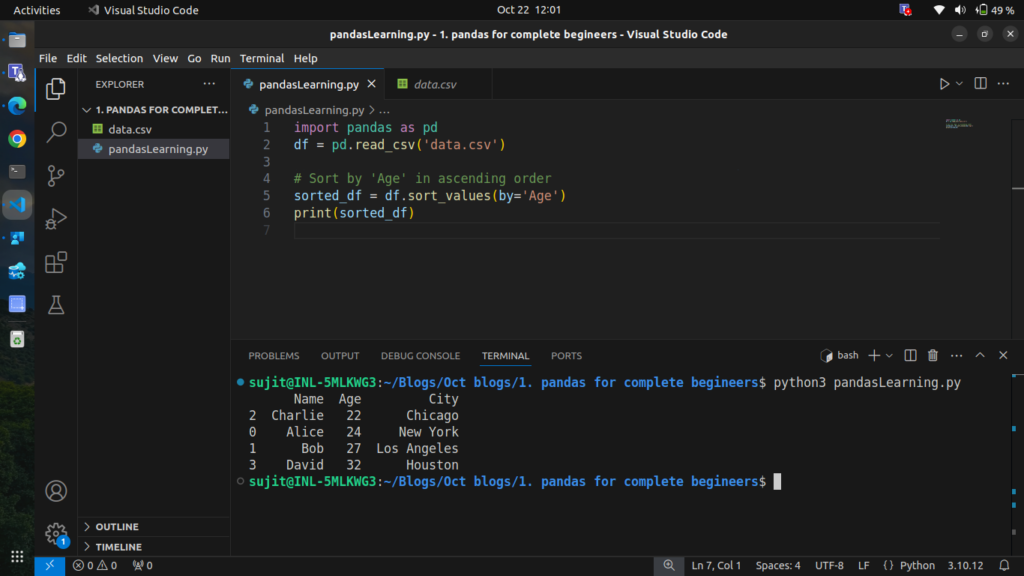
Task: Split the editor right
Action: (x=980, y=84)
